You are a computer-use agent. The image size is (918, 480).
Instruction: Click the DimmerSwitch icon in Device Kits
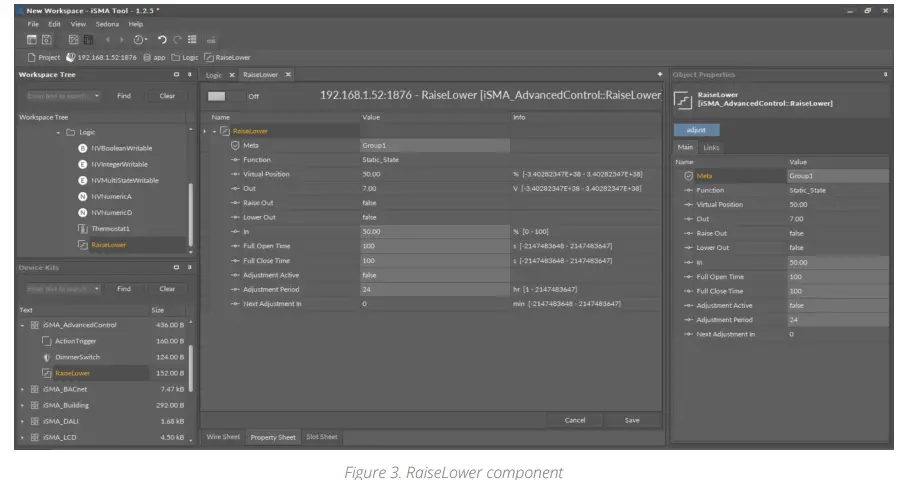pos(46,357)
